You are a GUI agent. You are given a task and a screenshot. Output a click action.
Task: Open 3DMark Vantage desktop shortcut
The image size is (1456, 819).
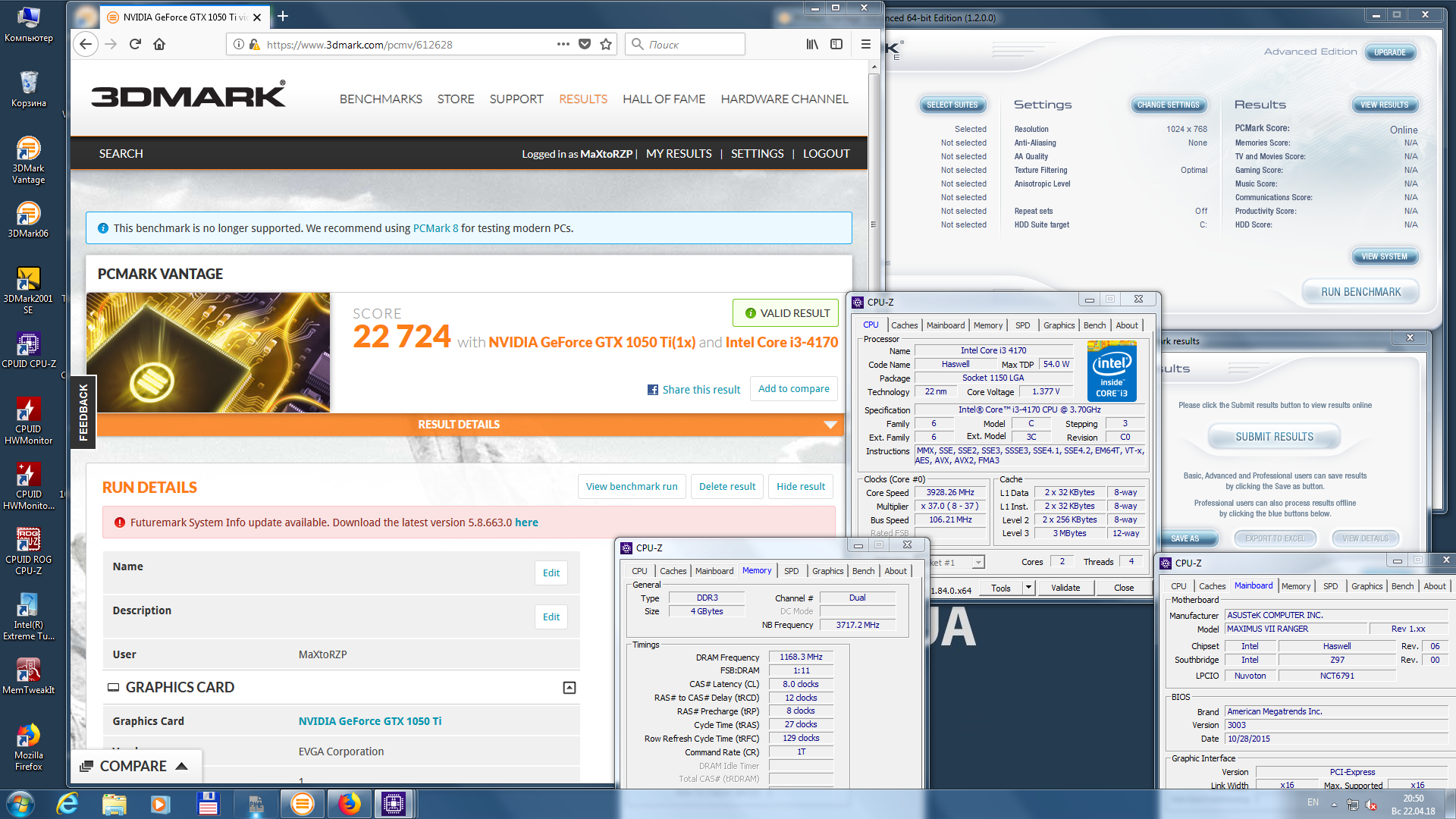click(x=28, y=160)
